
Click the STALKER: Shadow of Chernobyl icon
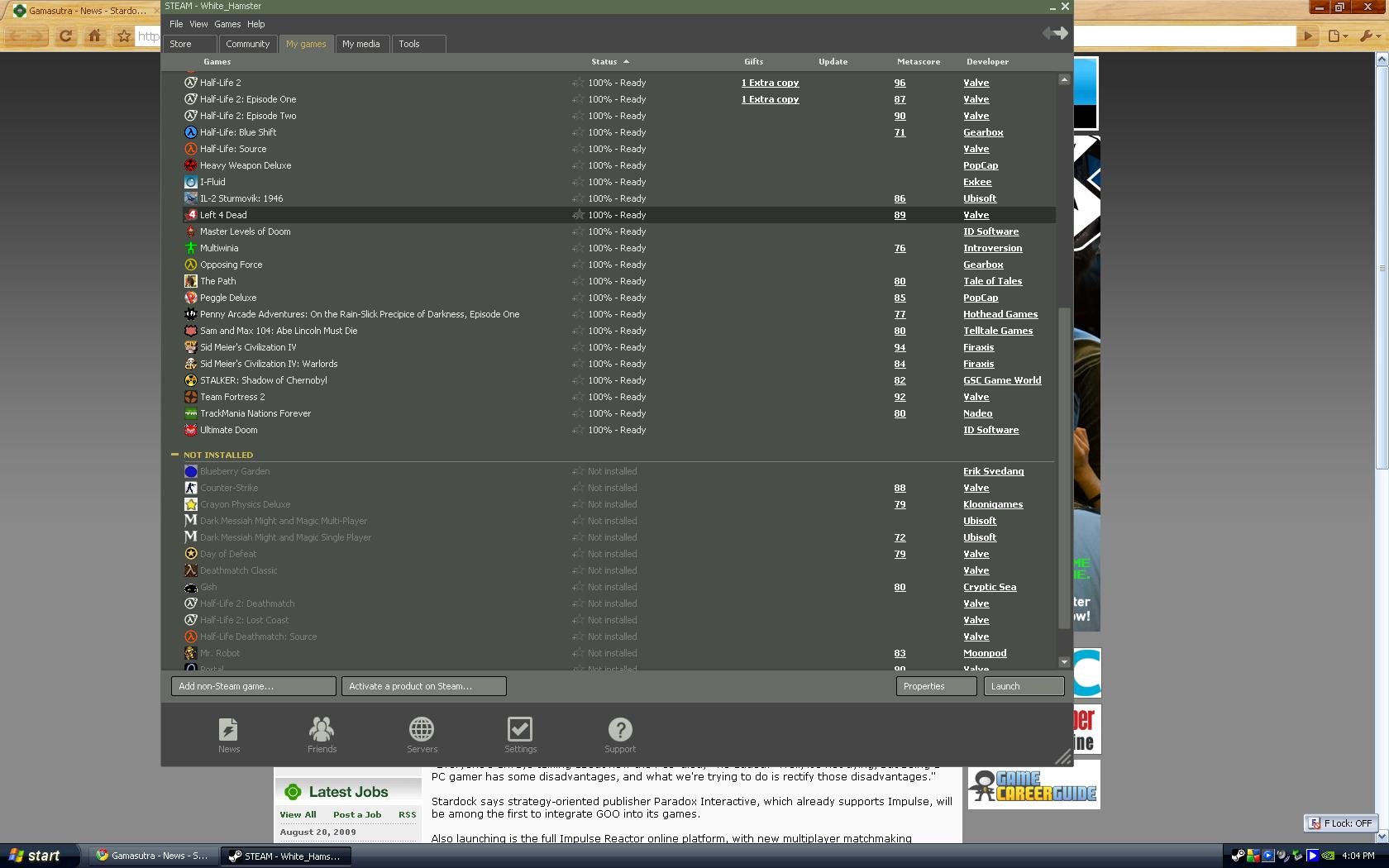coord(191,380)
